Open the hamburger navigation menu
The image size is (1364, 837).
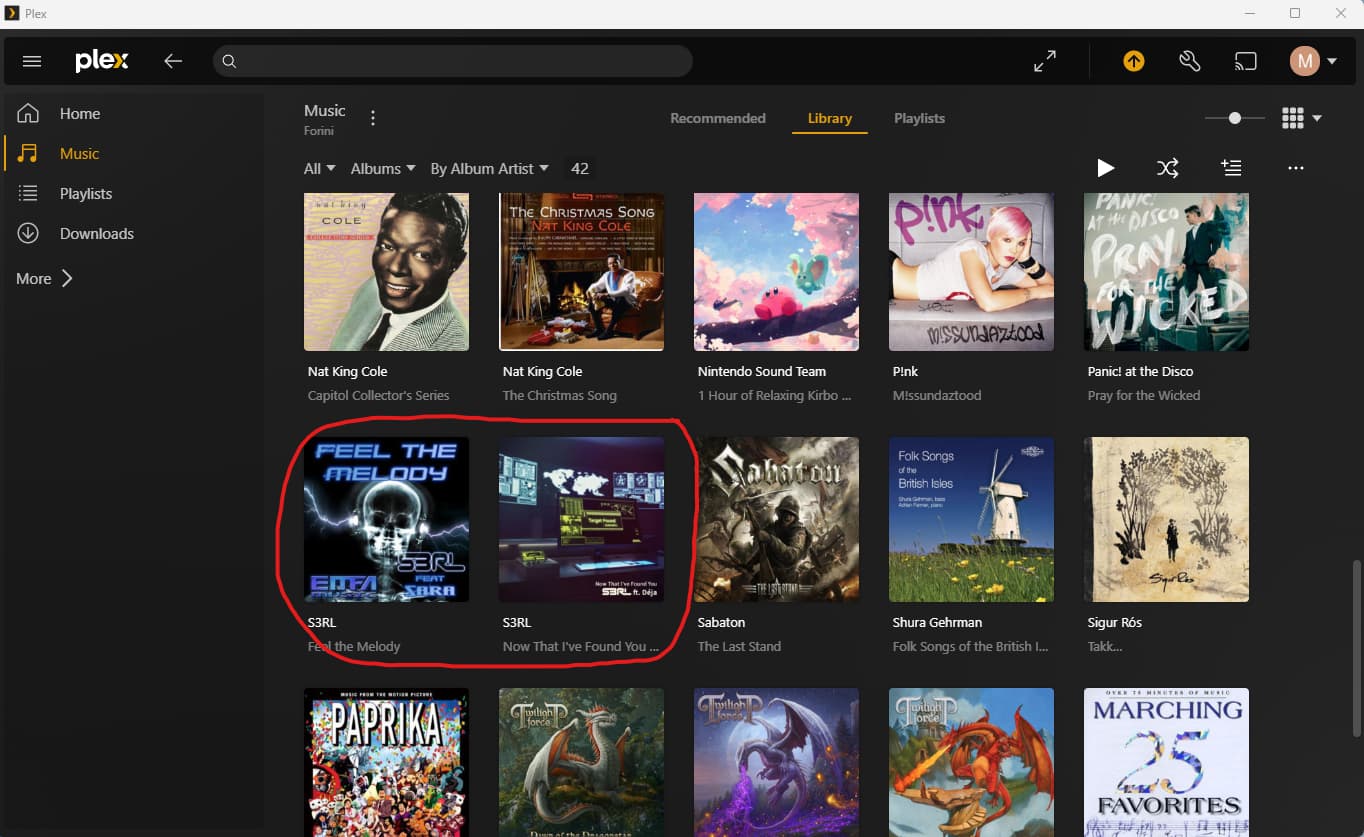coord(32,61)
